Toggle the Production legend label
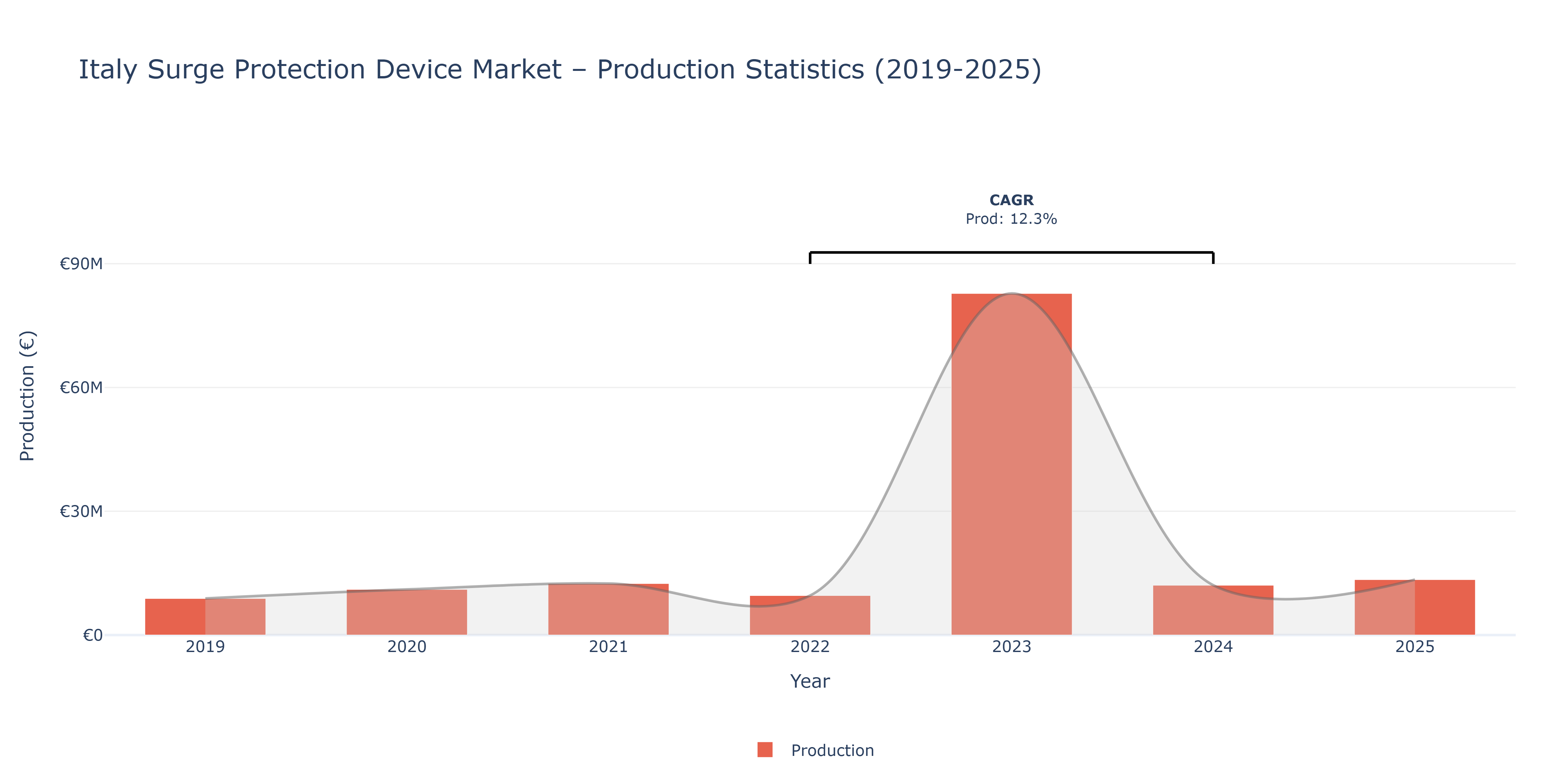The width and height of the screenshot is (1568, 784). tap(832, 751)
